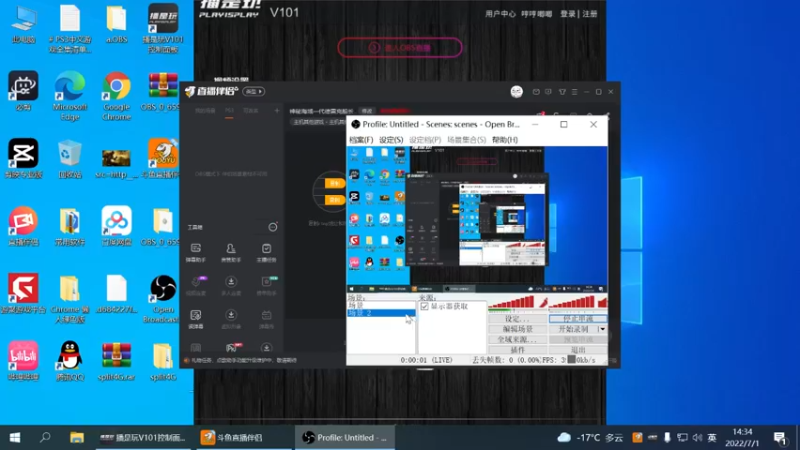Select first 场景 entry in OBS scene list

pos(381,305)
